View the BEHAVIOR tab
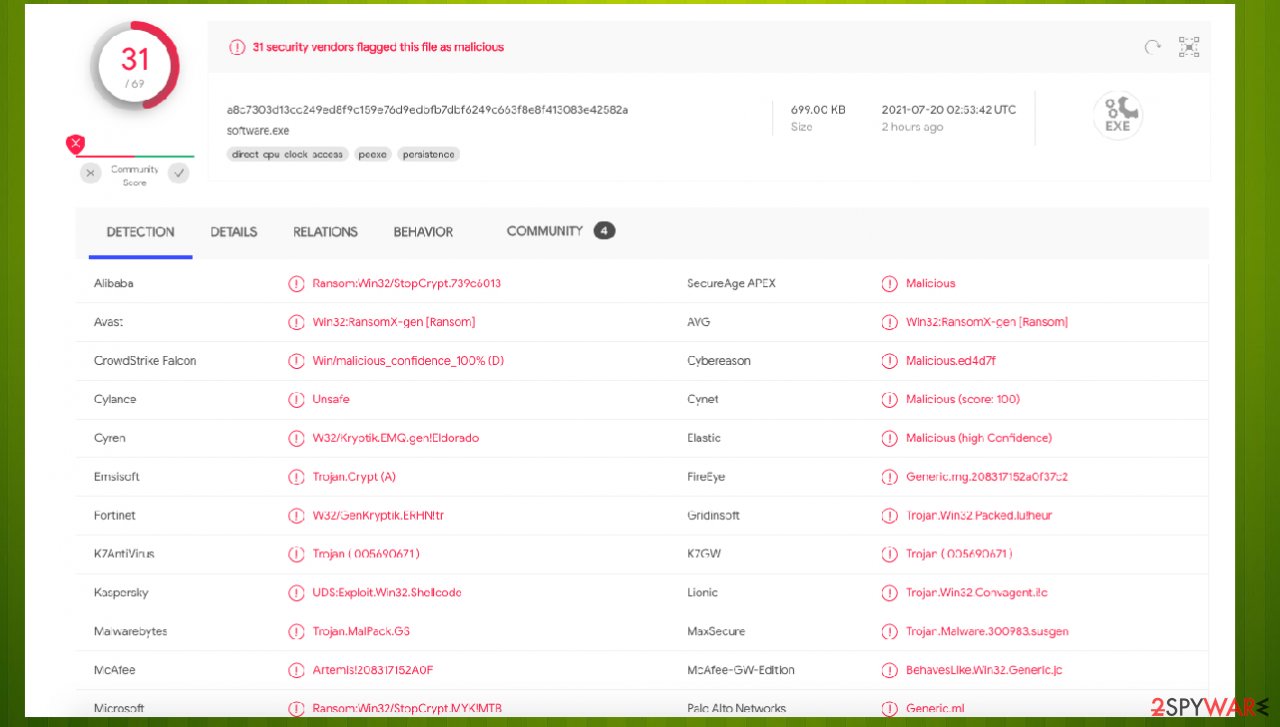This screenshot has width=1280, height=727. (423, 232)
